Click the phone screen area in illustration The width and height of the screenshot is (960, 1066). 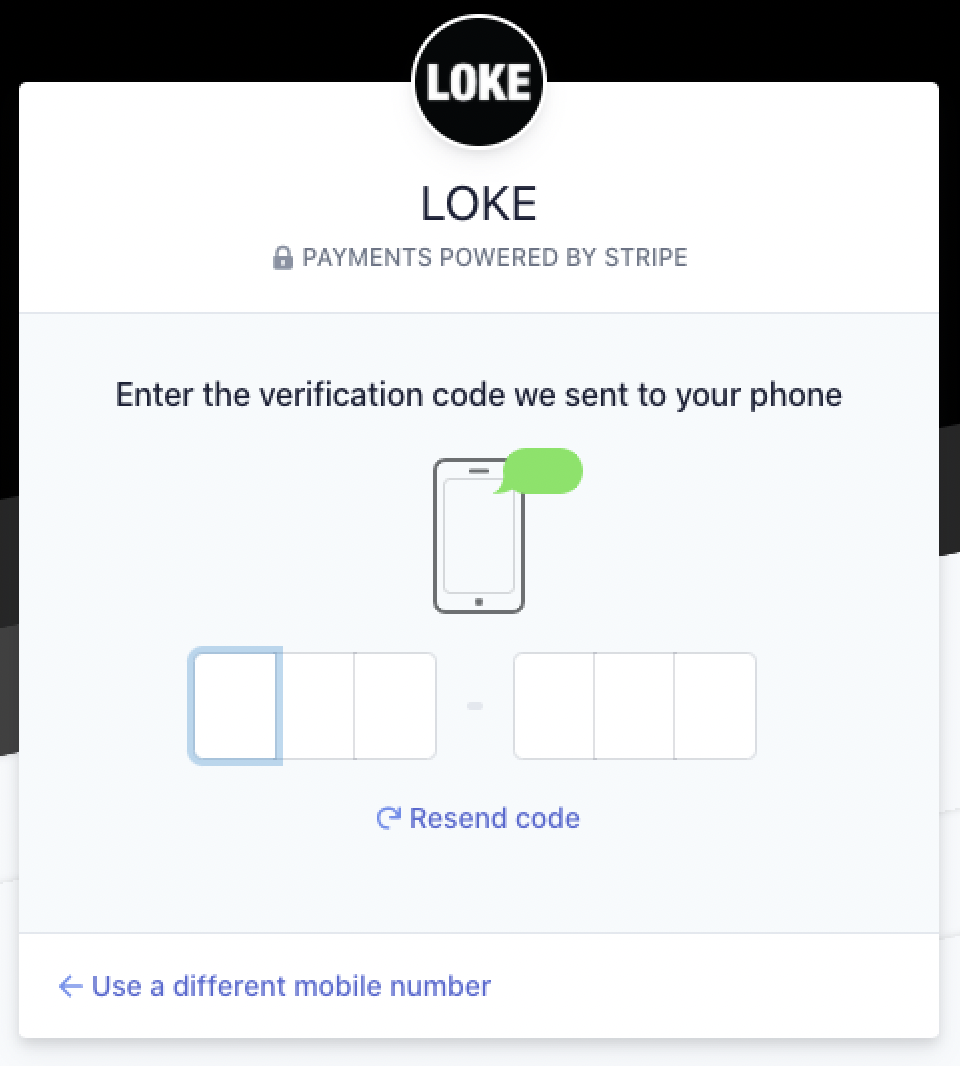(x=479, y=536)
